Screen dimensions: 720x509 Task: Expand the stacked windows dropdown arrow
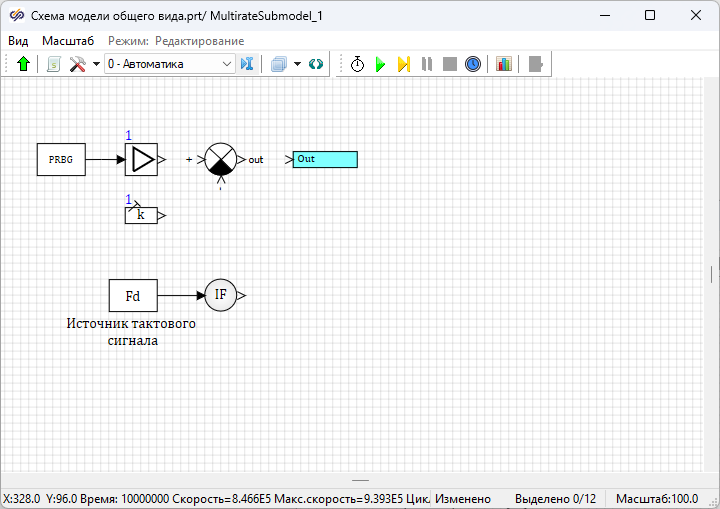[297, 64]
